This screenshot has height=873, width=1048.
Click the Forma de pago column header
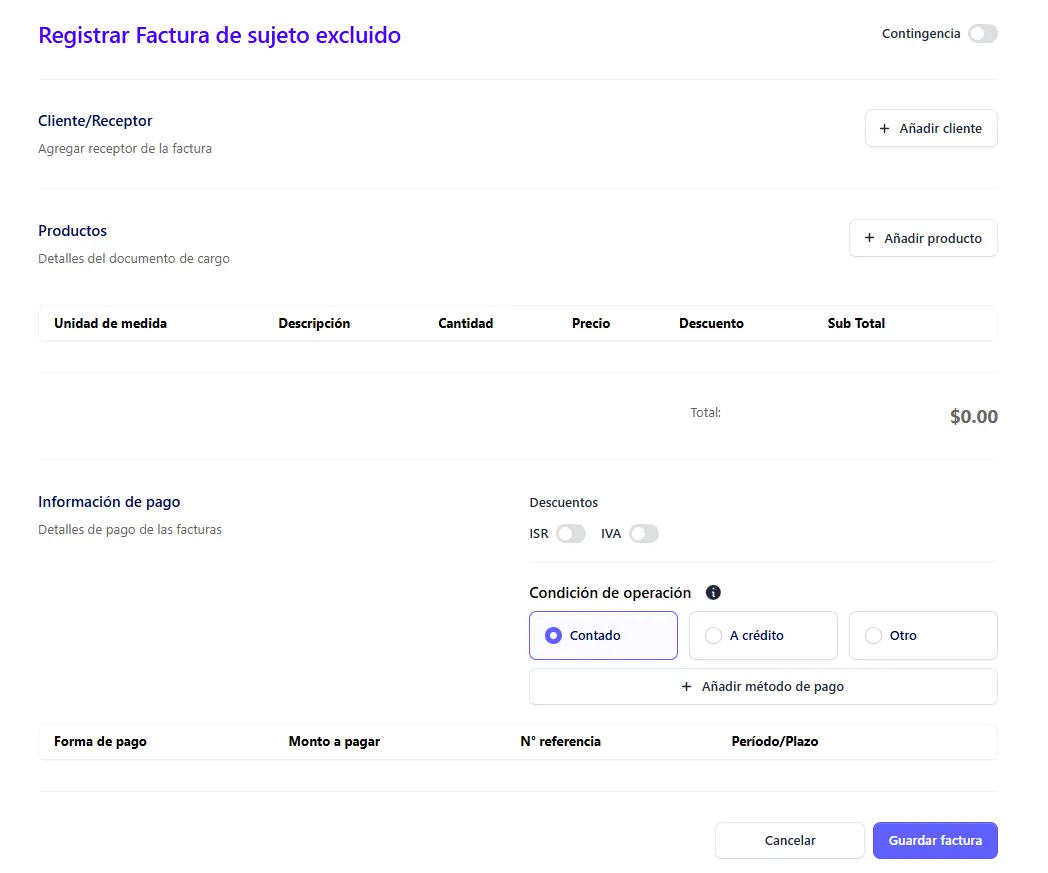click(100, 742)
